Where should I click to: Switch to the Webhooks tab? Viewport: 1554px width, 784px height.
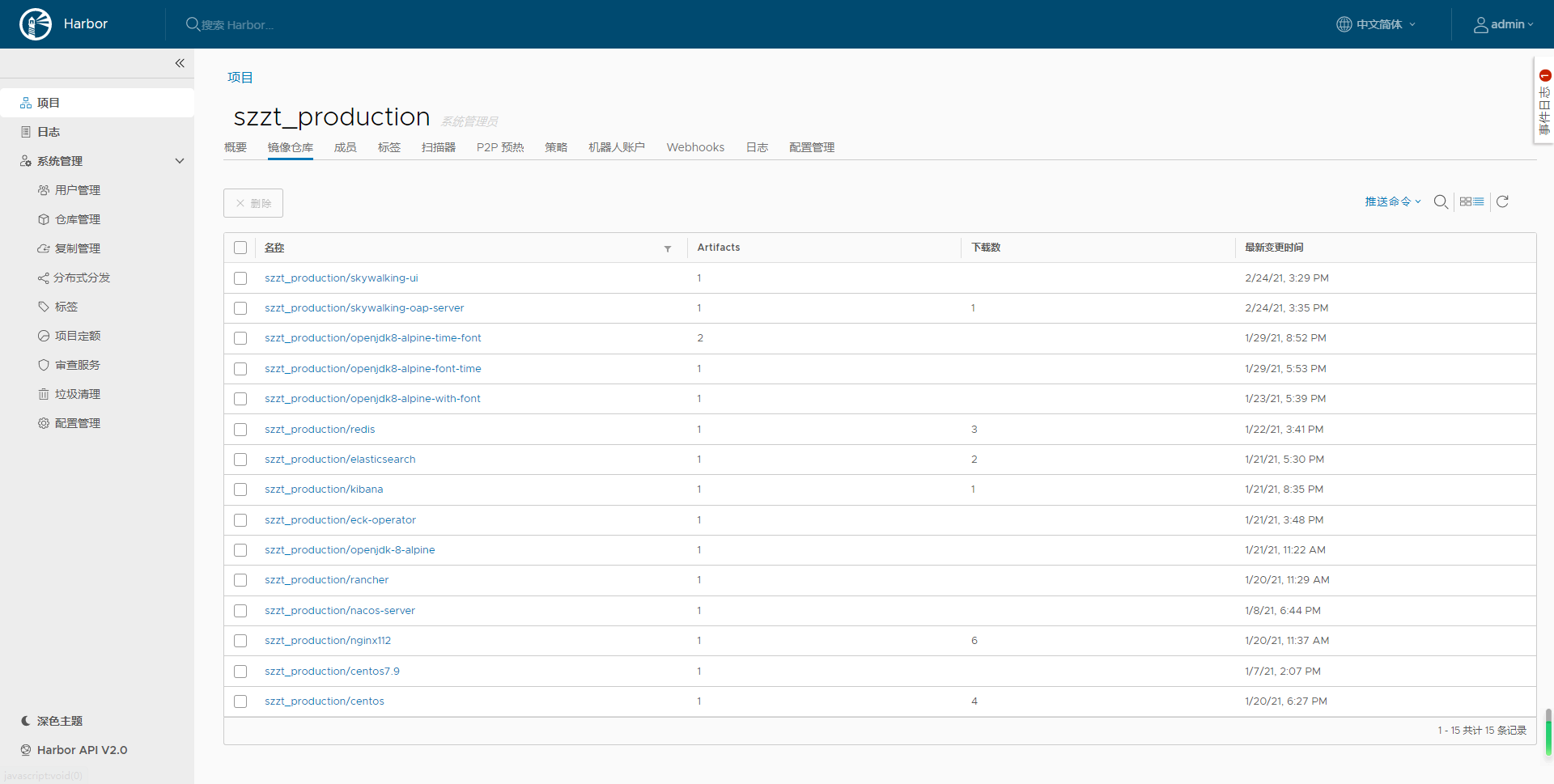tap(695, 147)
